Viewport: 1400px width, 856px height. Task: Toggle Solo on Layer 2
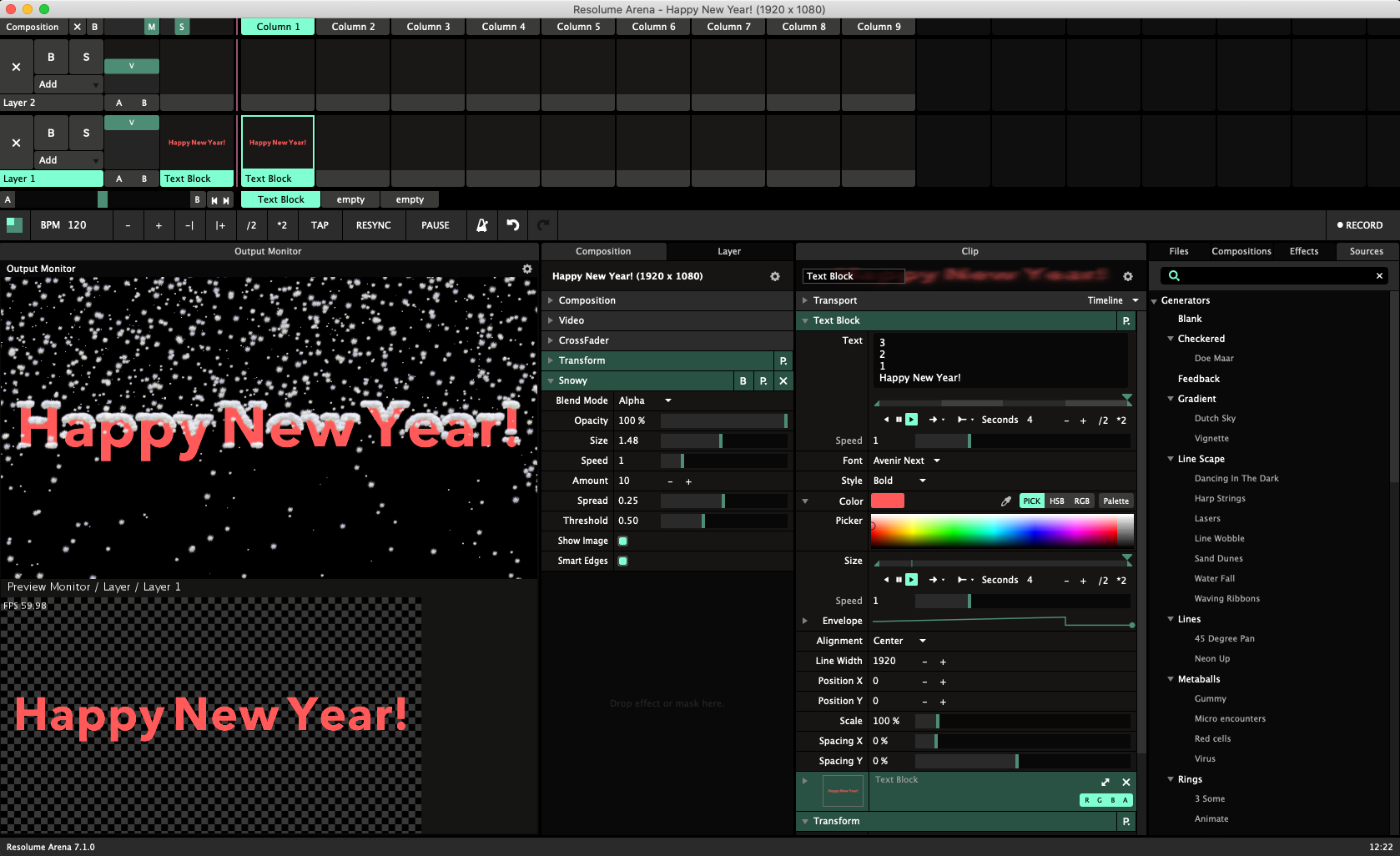86,57
